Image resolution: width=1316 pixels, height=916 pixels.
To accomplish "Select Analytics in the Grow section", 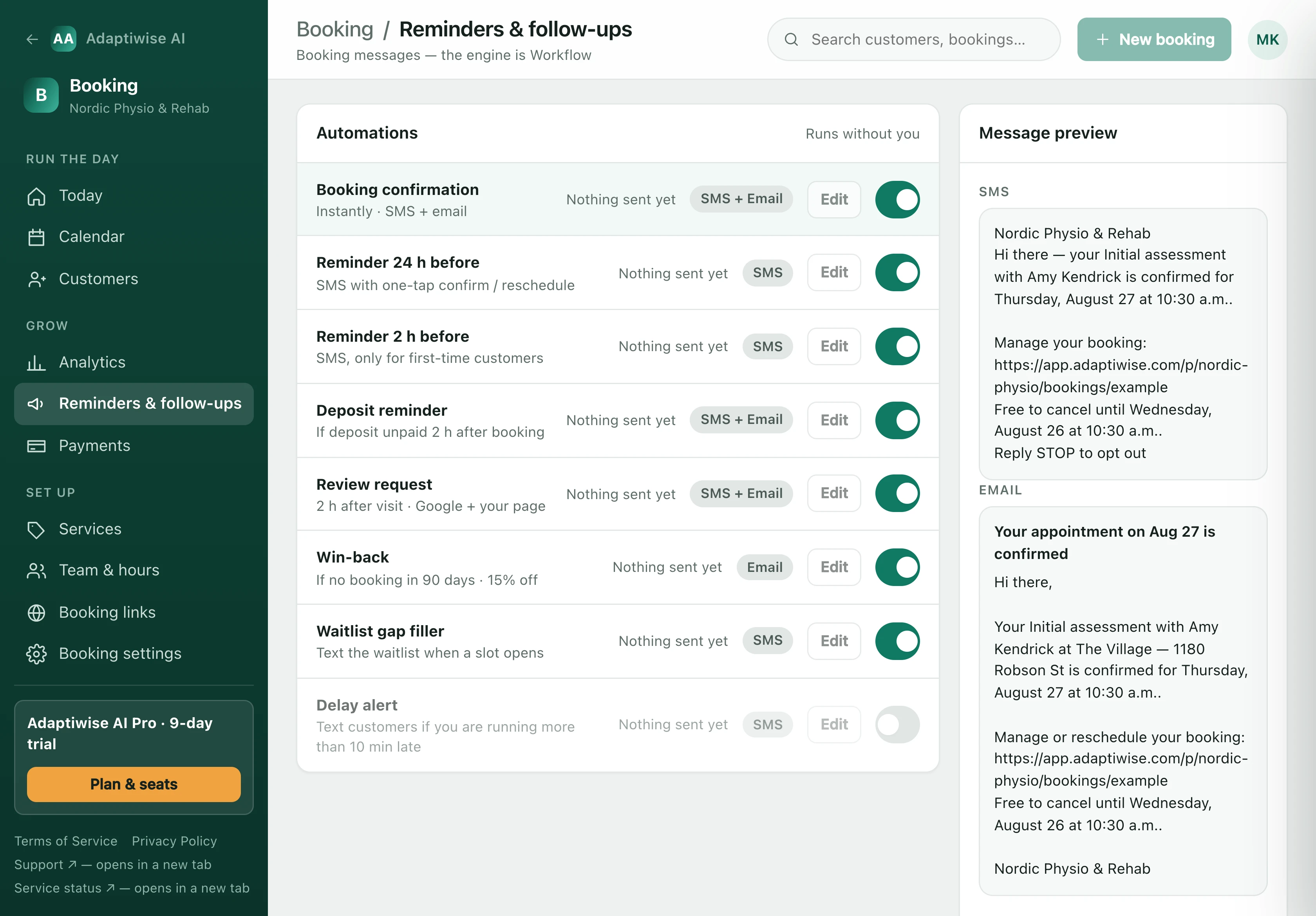I will (134, 362).
